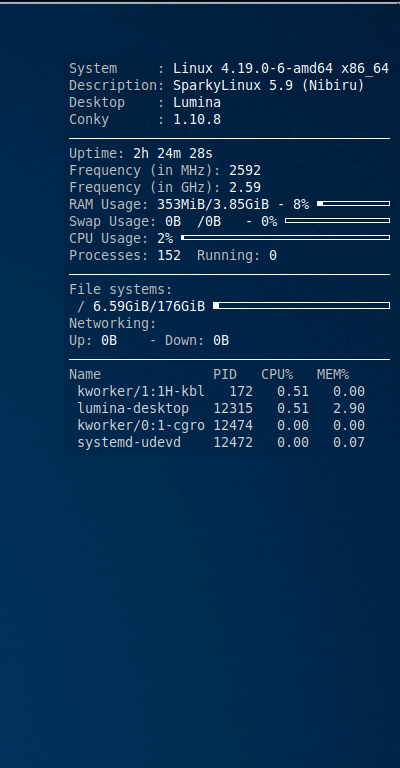Click the 'Running: 0' entry
The width and height of the screenshot is (400, 768).
pyautogui.click(x=237, y=256)
